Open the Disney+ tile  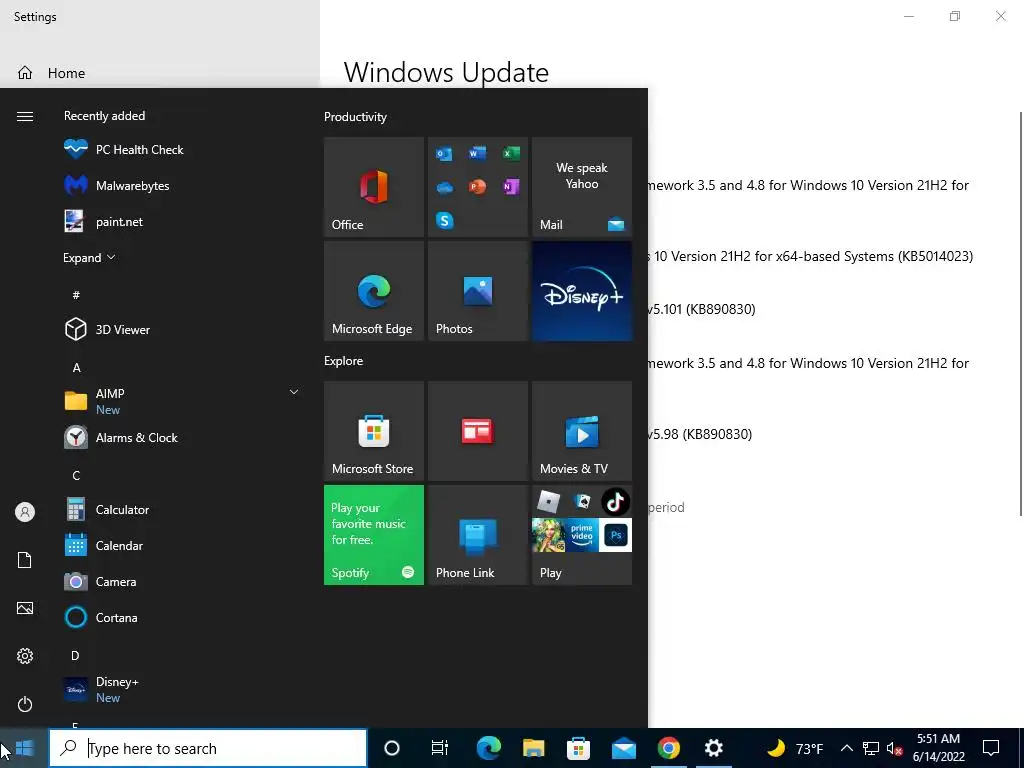582,291
